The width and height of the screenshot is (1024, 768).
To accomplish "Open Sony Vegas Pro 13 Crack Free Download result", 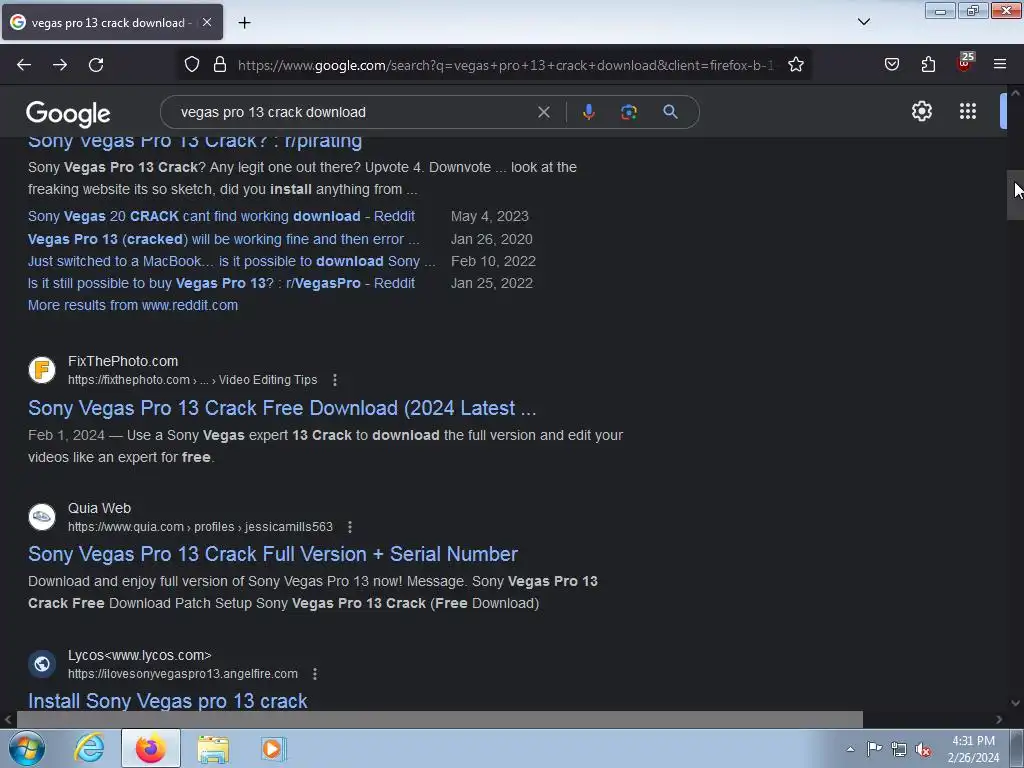I will (282, 408).
